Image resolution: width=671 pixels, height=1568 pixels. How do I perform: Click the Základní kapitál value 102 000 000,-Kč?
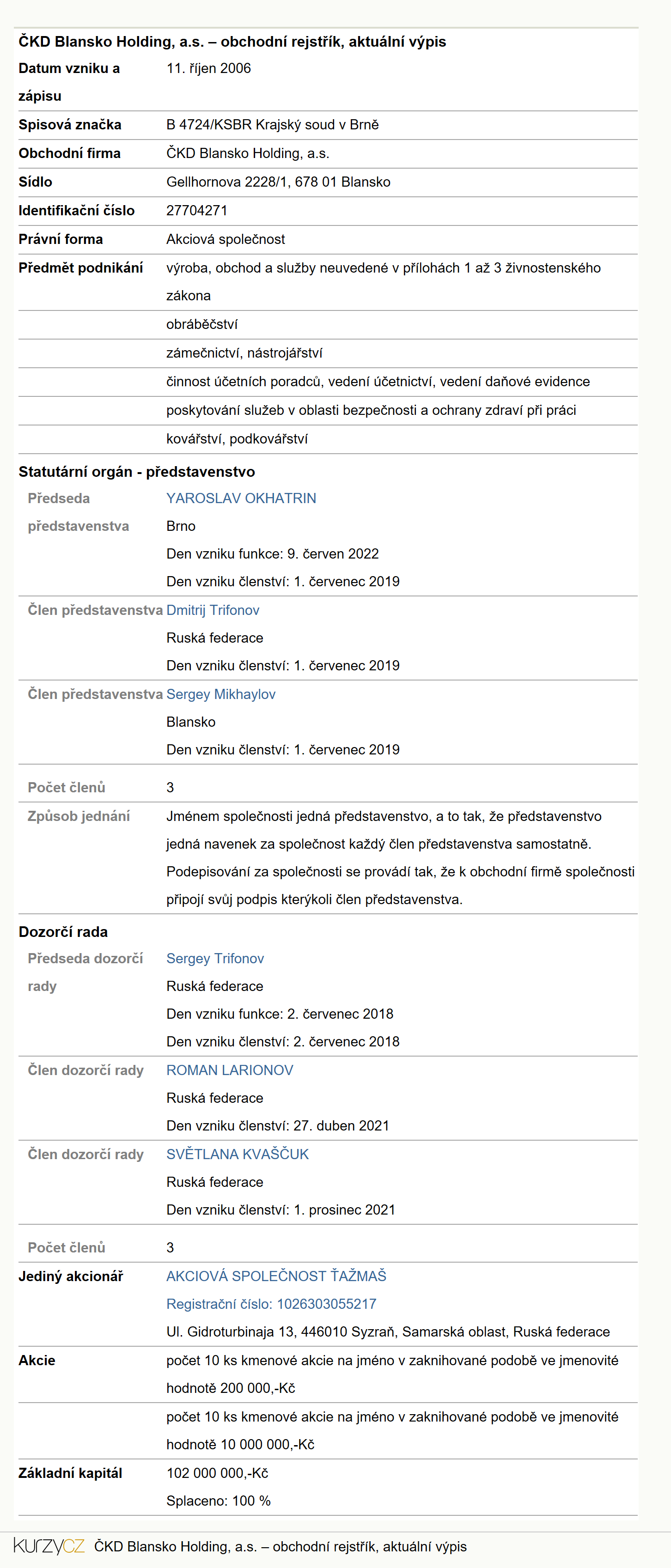217,1473
